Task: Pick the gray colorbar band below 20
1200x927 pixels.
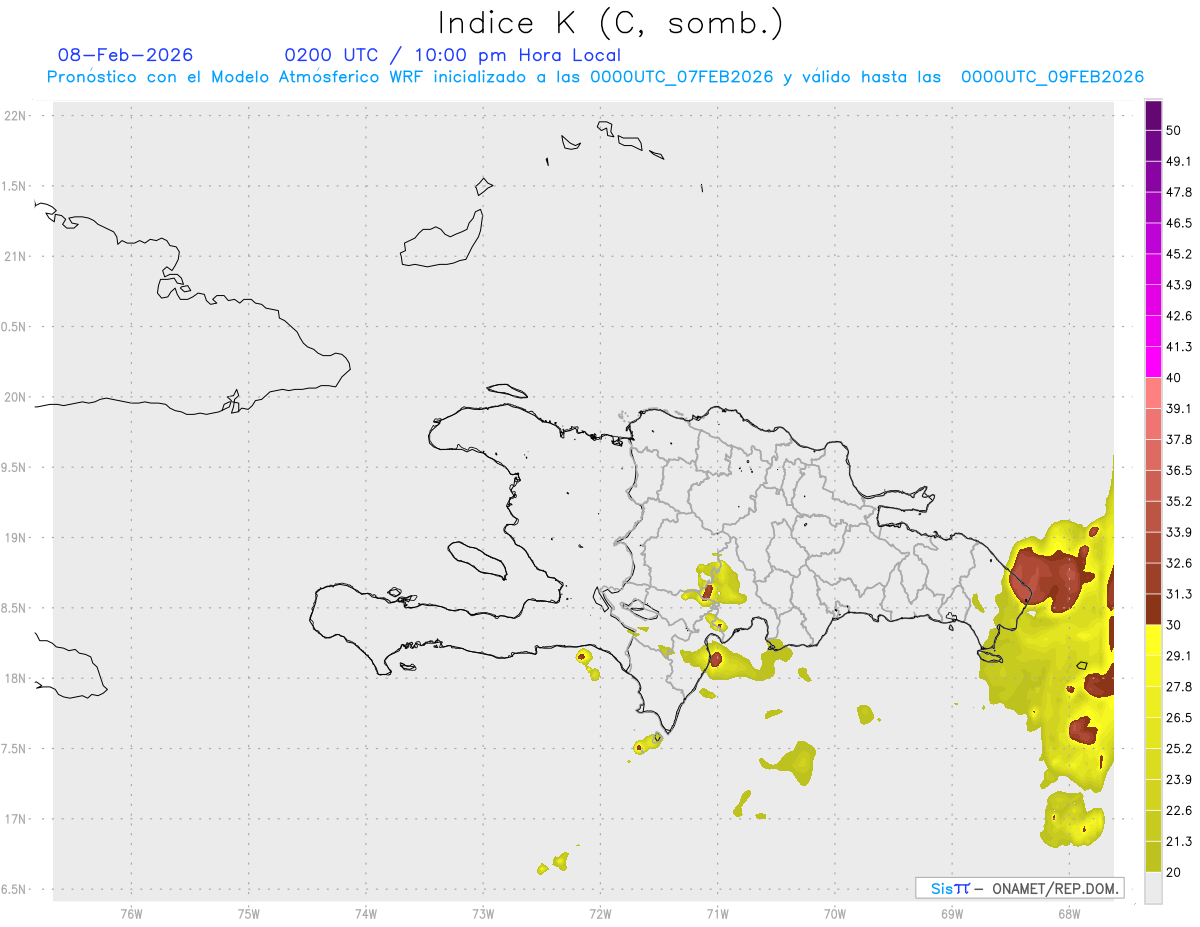Action: (x=1153, y=887)
